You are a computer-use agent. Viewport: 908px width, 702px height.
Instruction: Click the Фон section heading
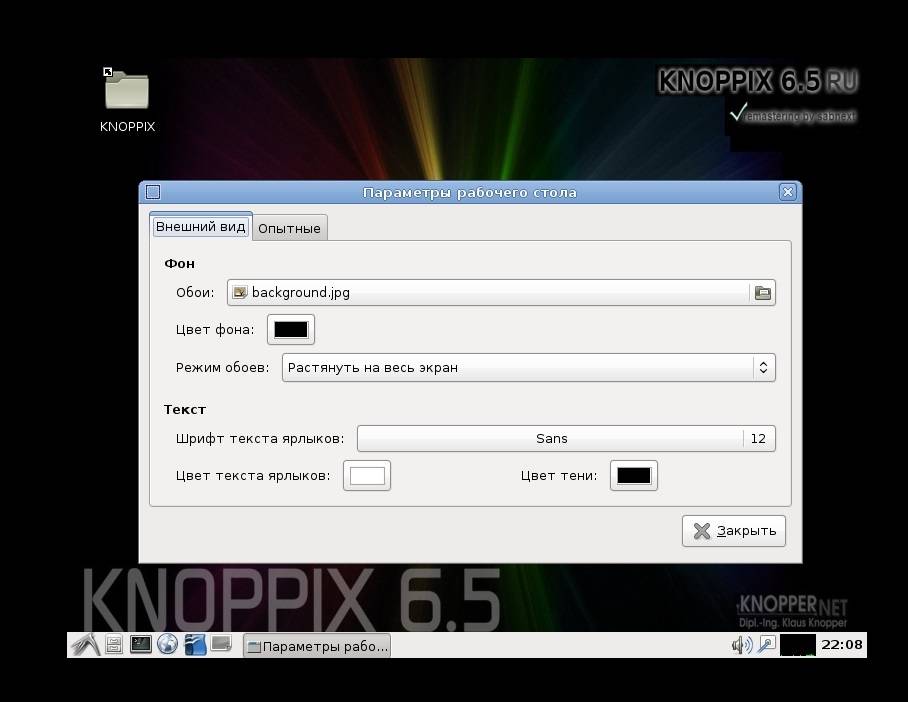(180, 264)
